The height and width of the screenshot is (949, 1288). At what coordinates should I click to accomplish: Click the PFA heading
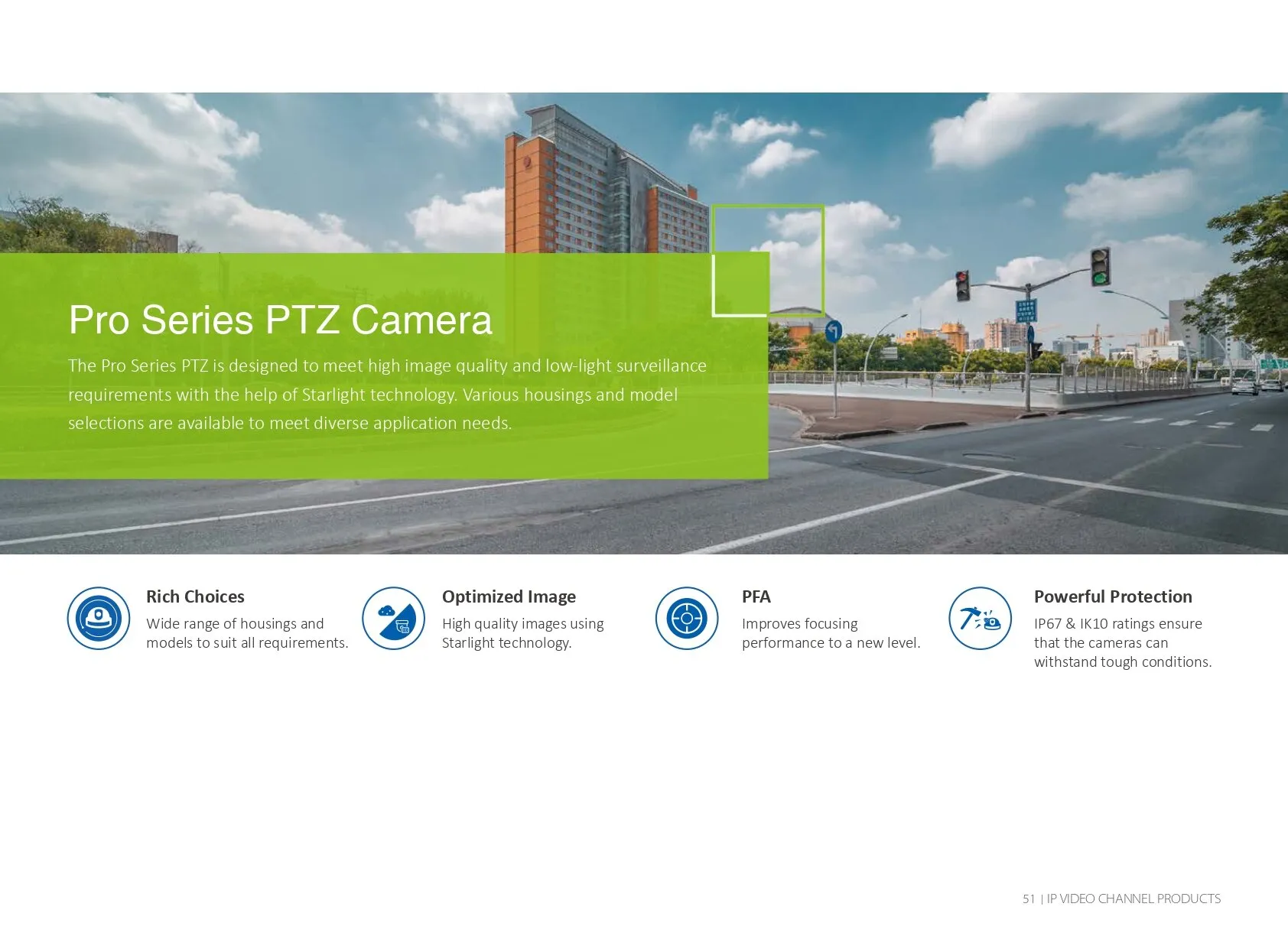[756, 596]
